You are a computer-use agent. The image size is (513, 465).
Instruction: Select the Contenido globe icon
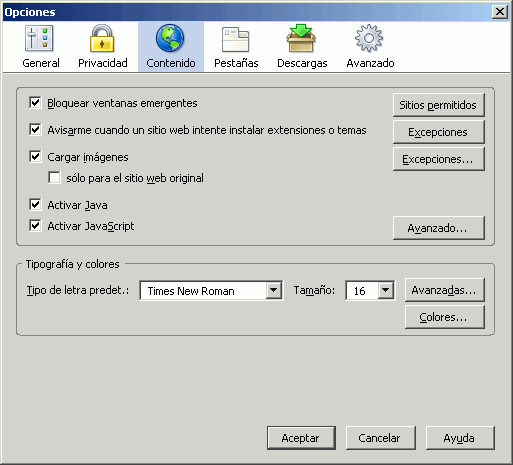(170, 38)
